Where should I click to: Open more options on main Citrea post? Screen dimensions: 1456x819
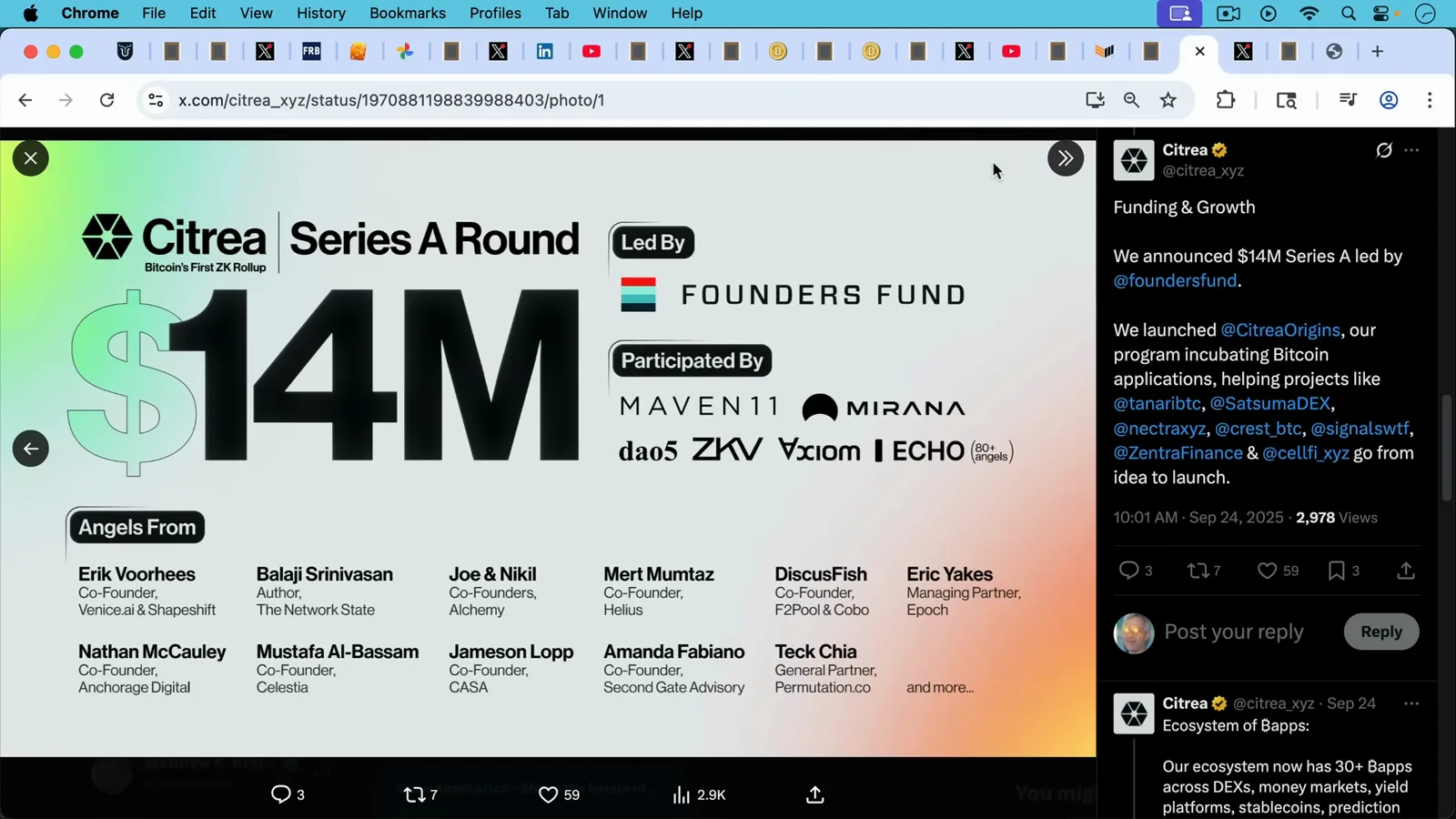click(x=1411, y=150)
